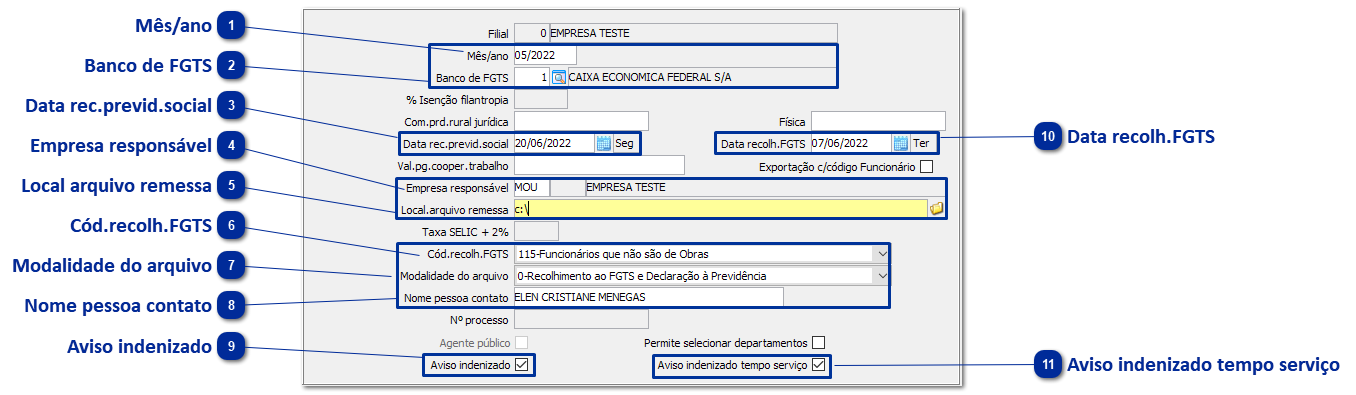Enable Exportação c/código Funcionário checkbox
Image resolution: width=1356 pixels, height=395 pixels.
coord(926,166)
